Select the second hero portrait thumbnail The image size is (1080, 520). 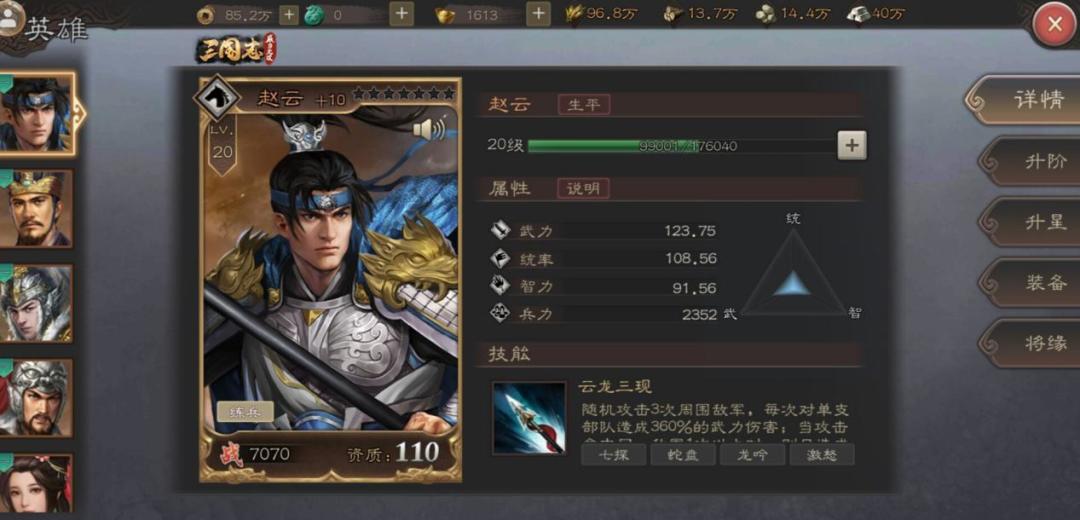[x=36, y=209]
